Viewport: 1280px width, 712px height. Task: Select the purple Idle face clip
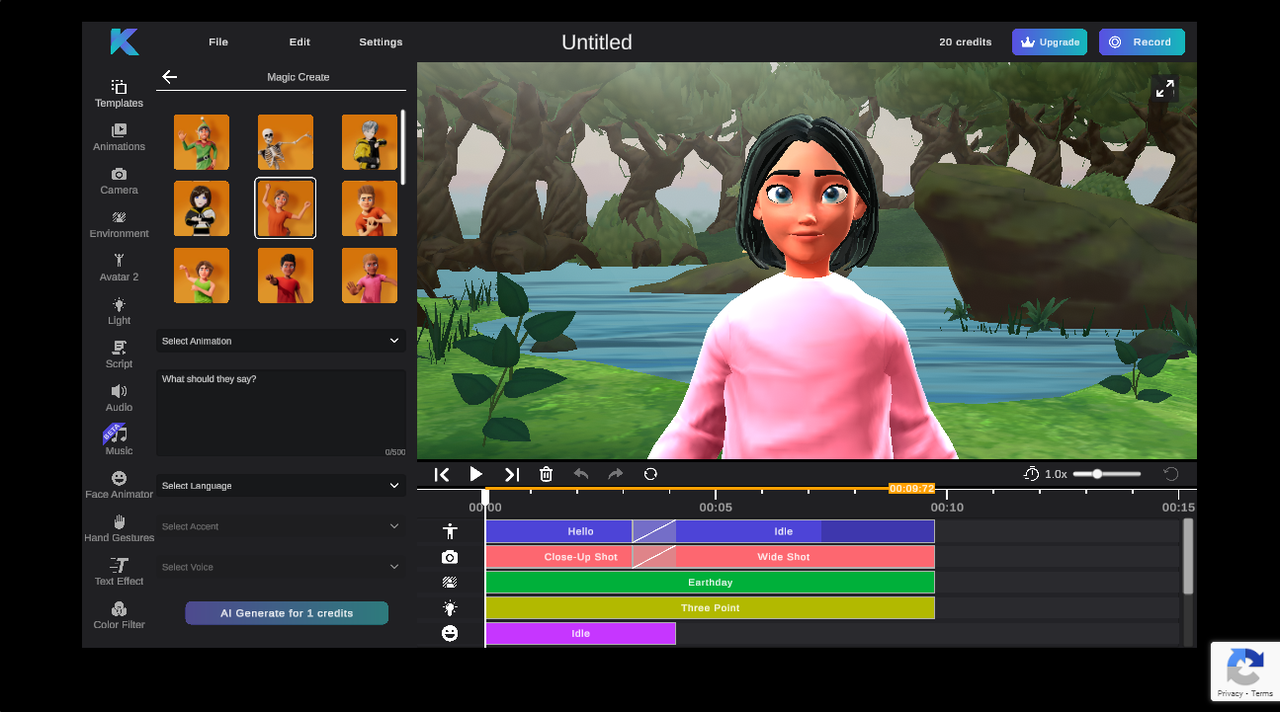click(x=581, y=633)
